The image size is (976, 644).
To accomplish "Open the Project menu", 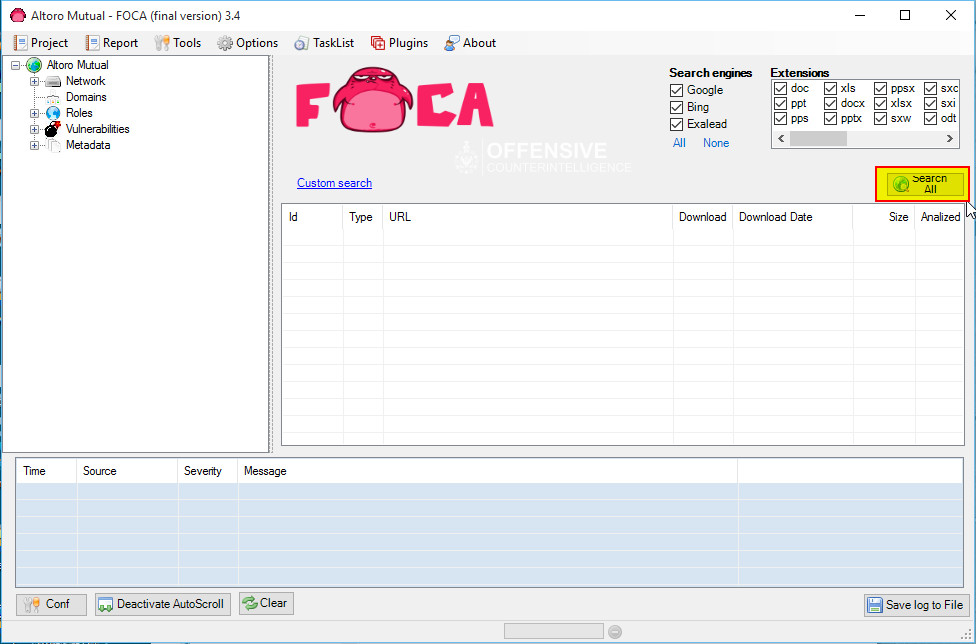I will pyautogui.click(x=41, y=43).
